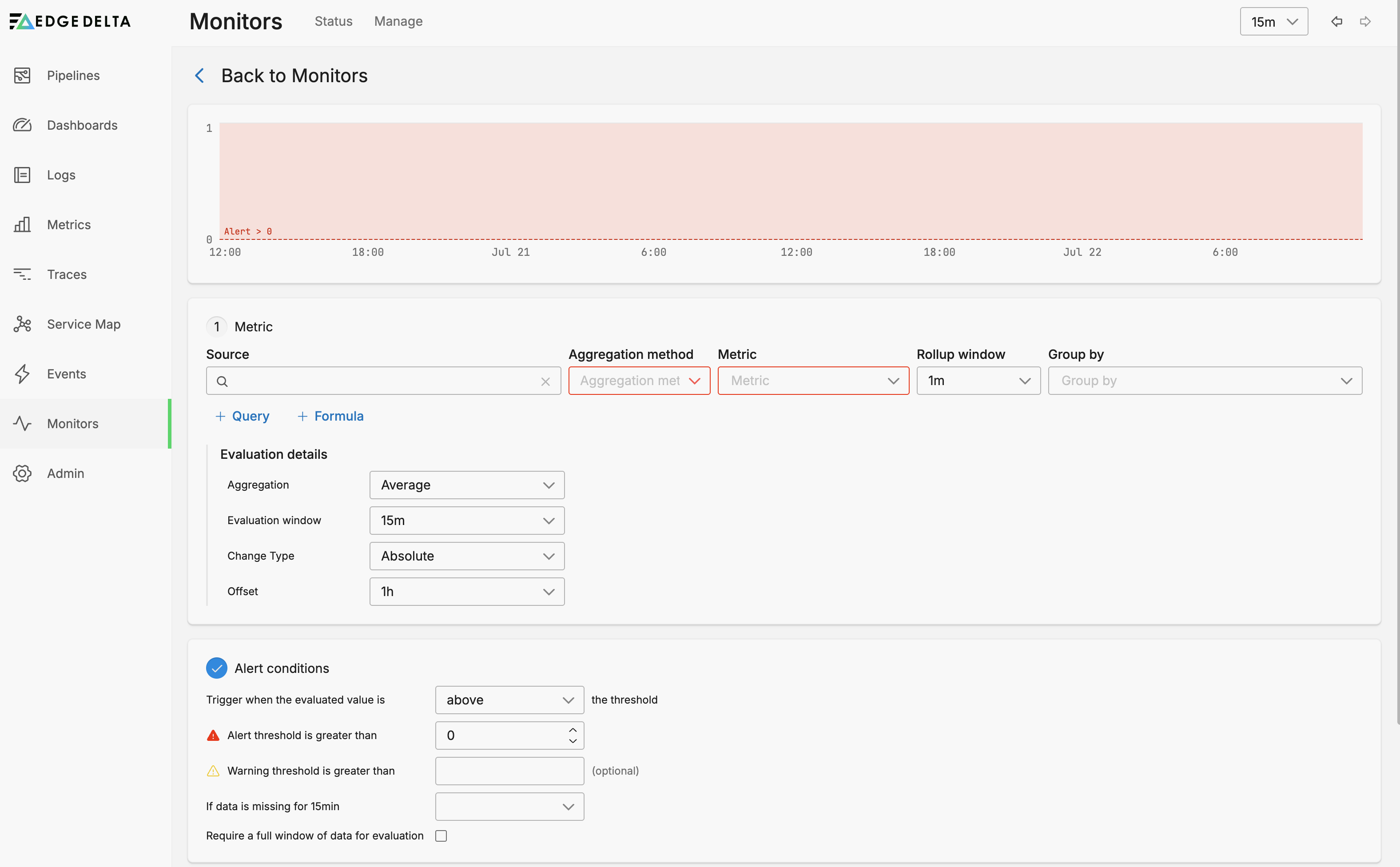Click the Alert threshold number field
This screenshot has height=867, width=1400.
(x=509, y=735)
